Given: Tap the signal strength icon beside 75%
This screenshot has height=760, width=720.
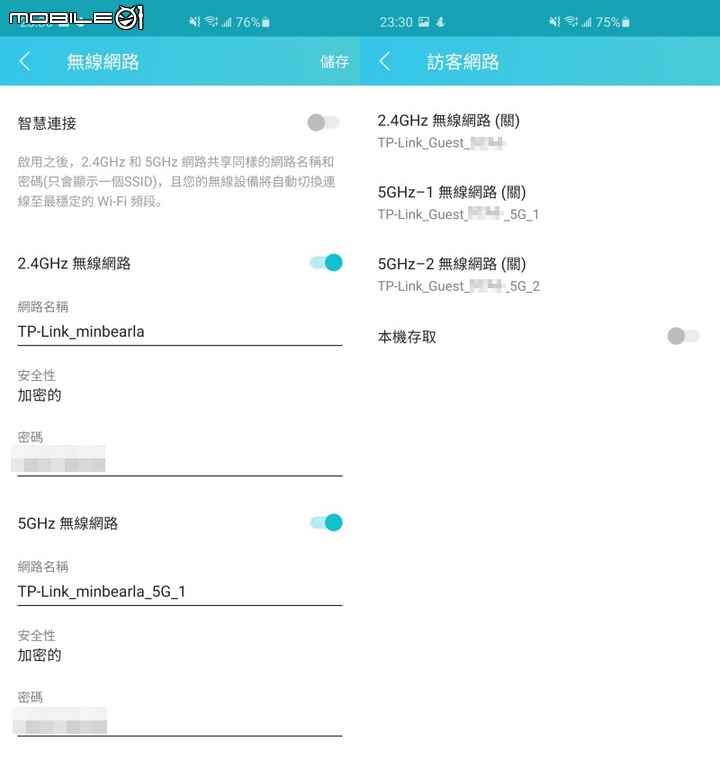Looking at the screenshot, I should coord(587,22).
